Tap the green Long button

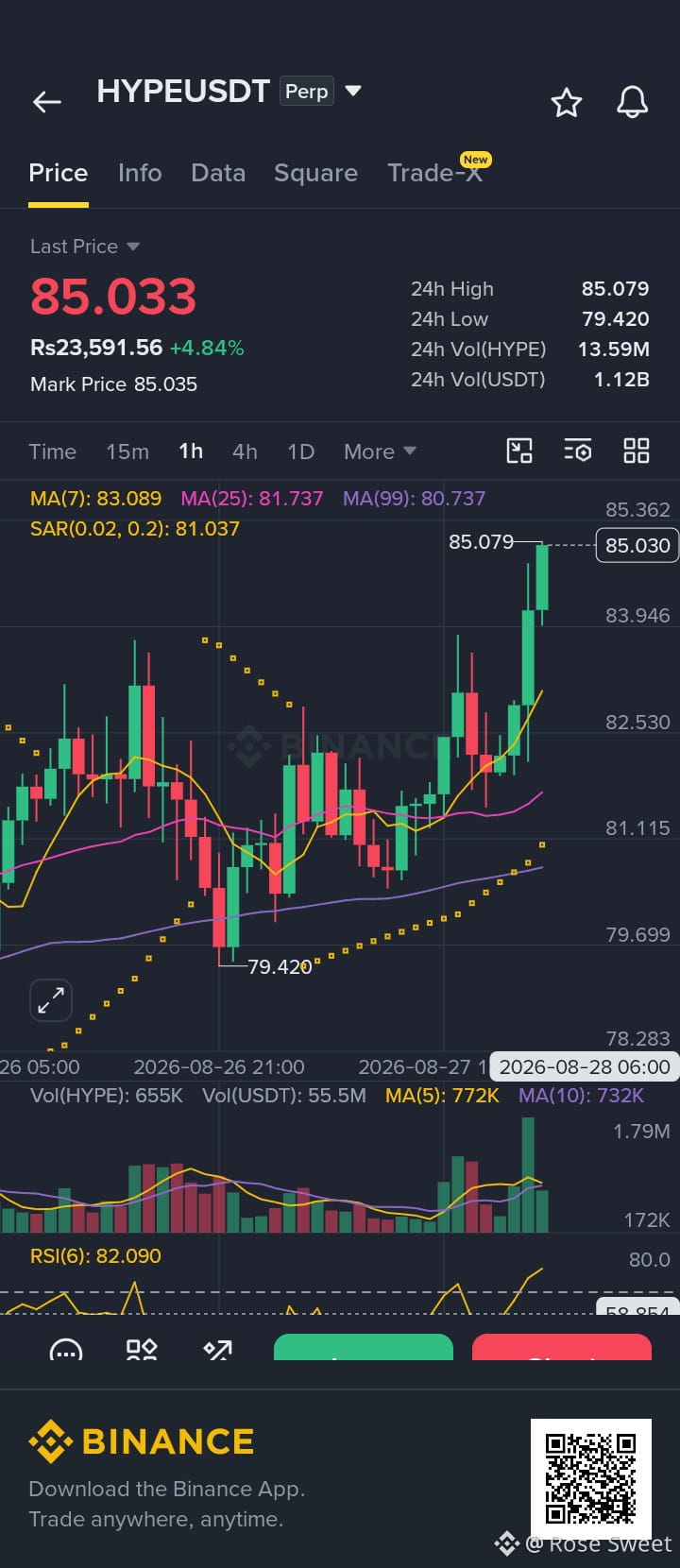364,1348
